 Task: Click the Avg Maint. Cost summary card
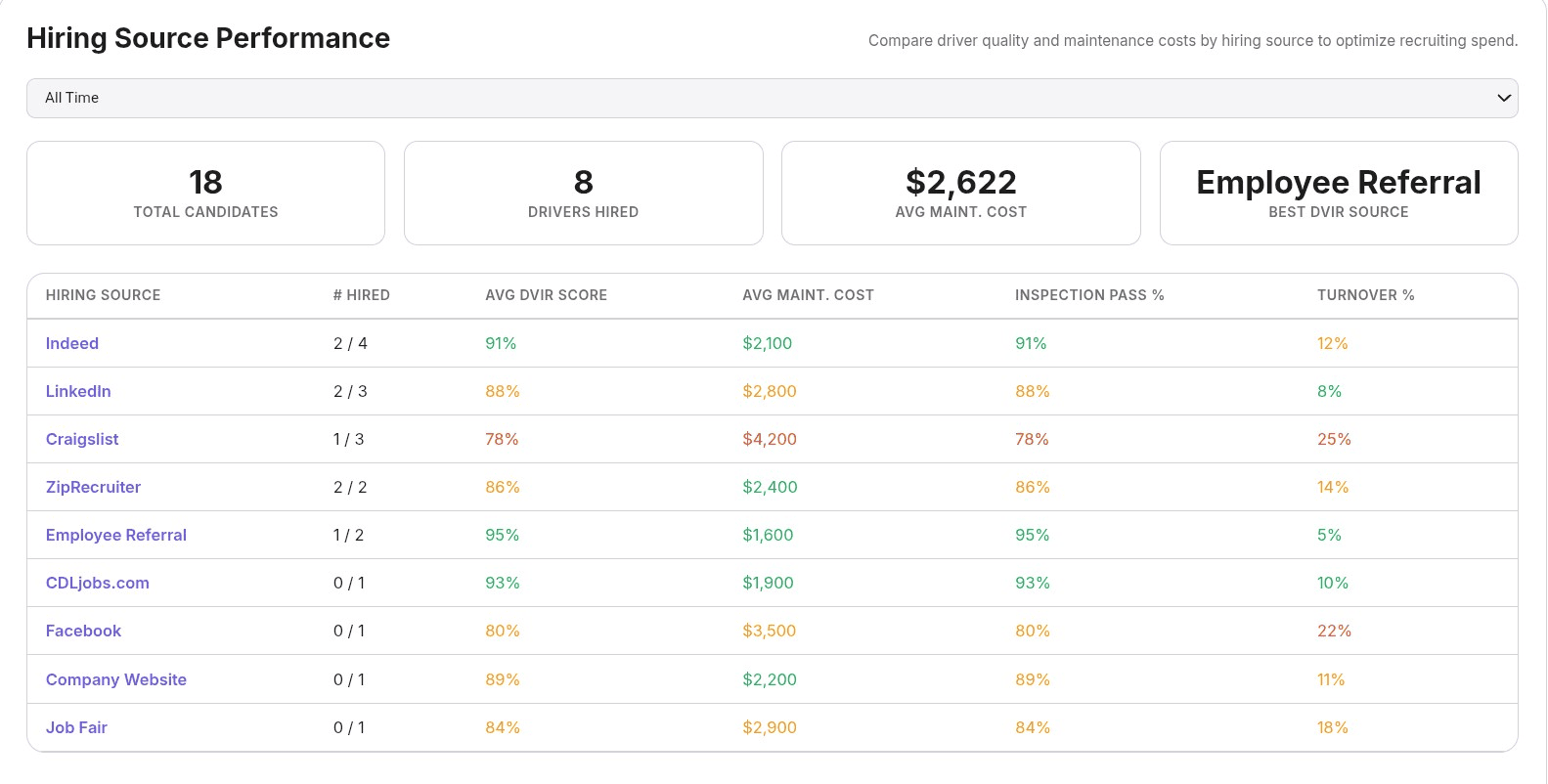[960, 194]
